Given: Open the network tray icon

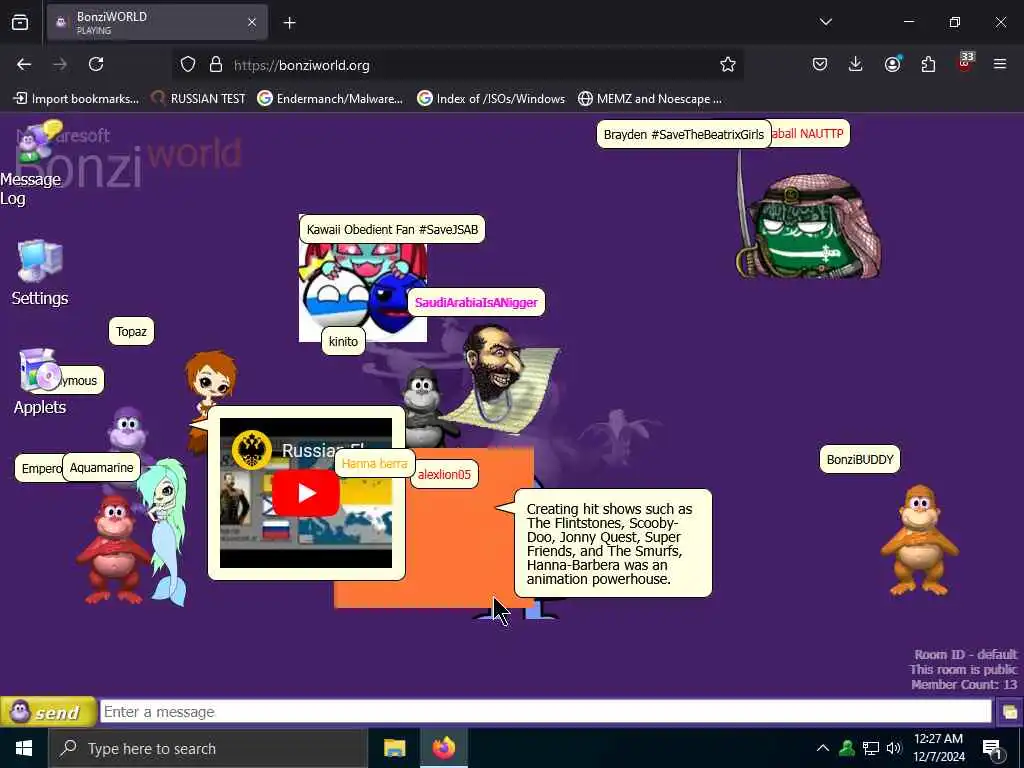Looking at the screenshot, I should (x=871, y=748).
